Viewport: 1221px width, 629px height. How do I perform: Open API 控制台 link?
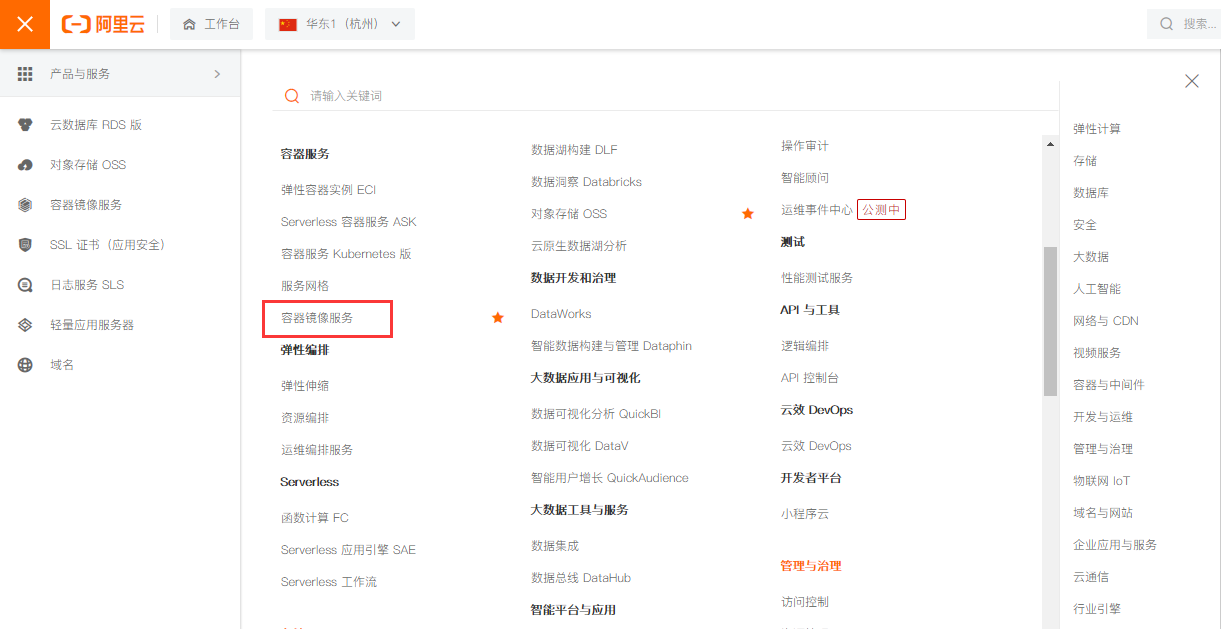click(x=810, y=378)
